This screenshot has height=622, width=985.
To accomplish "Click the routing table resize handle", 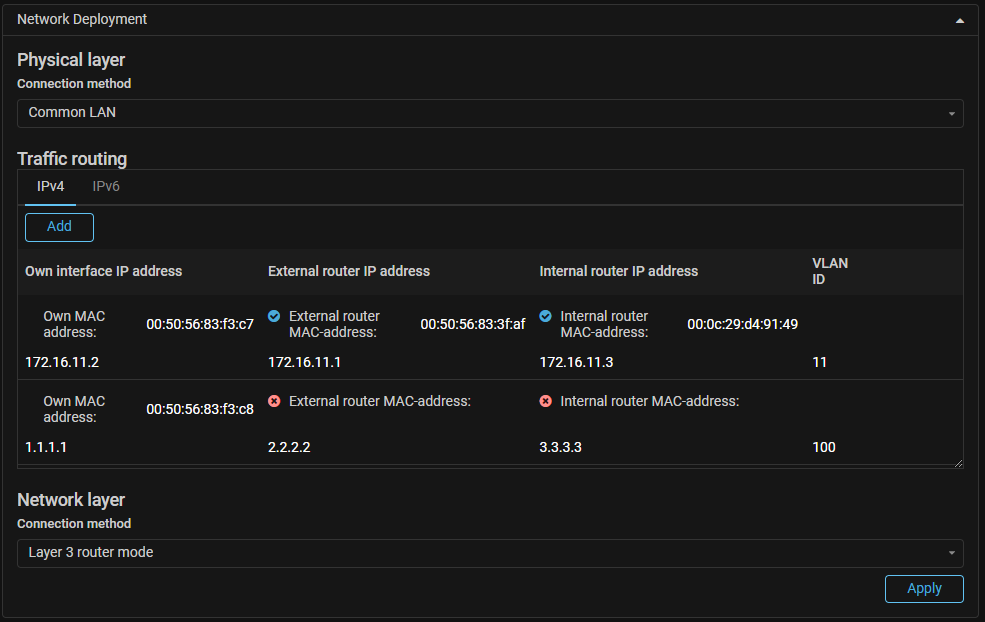I will (x=958, y=463).
